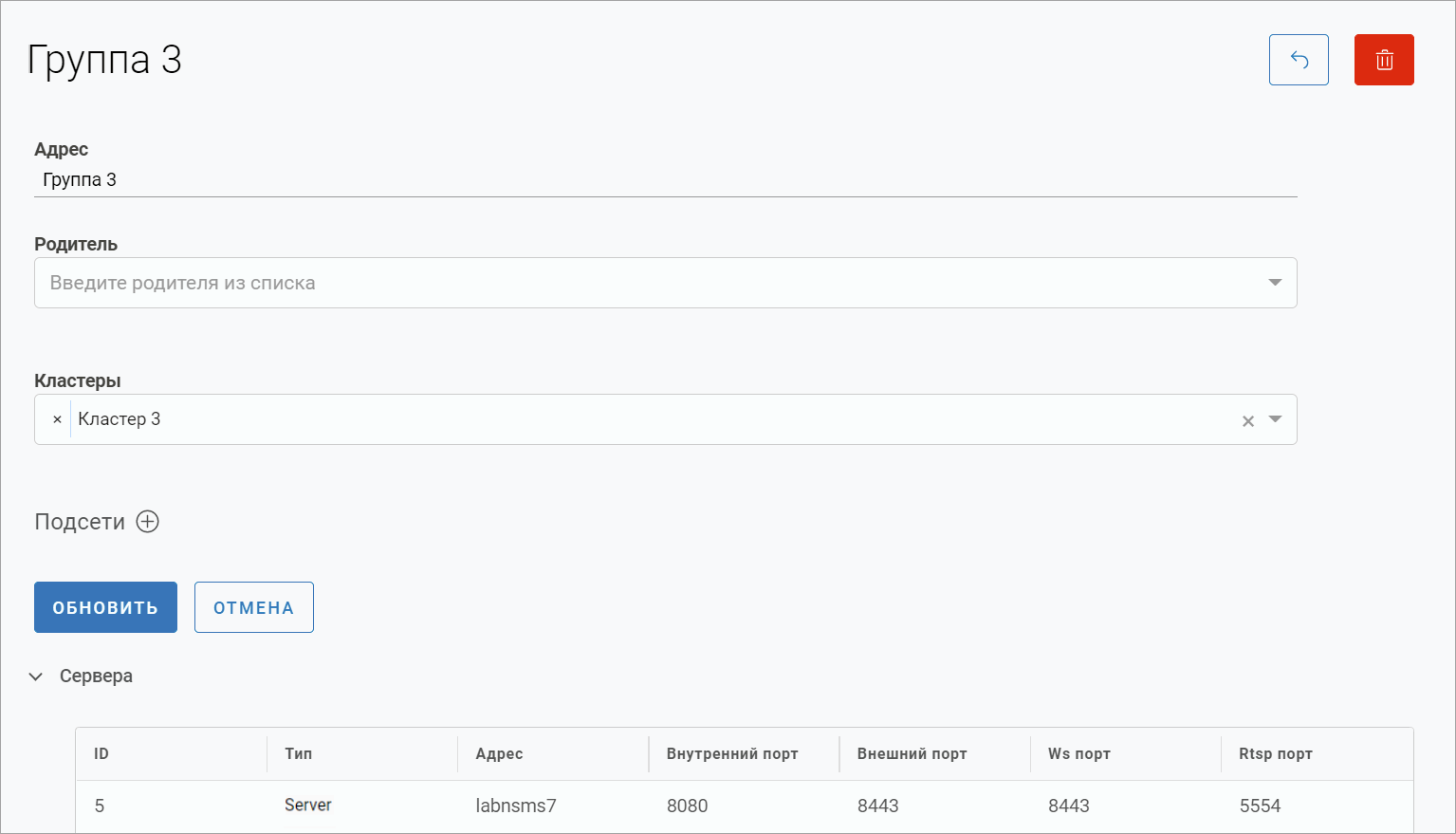Focus the Адрес text field
1456x834 pixels.
pos(664,180)
